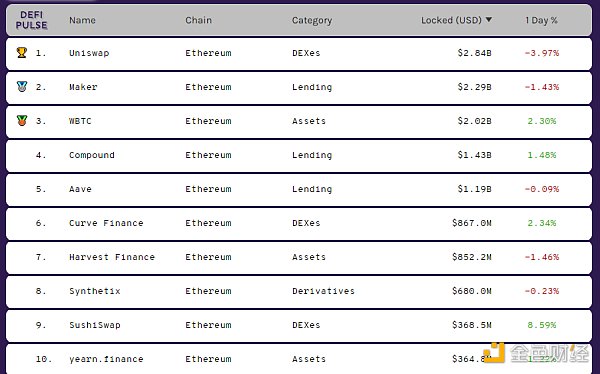
Task: Open the Curve Finance entry
Action: (x=106, y=223)
